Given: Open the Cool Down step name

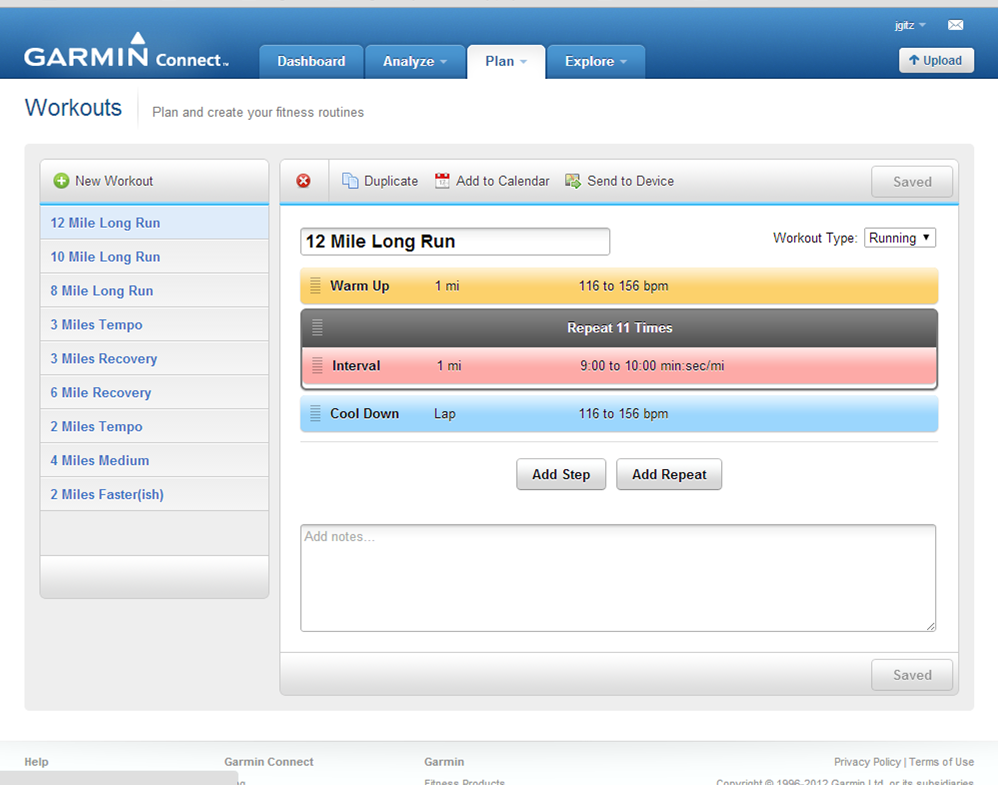Looking at the screenshot, I should tap(364, 413).
